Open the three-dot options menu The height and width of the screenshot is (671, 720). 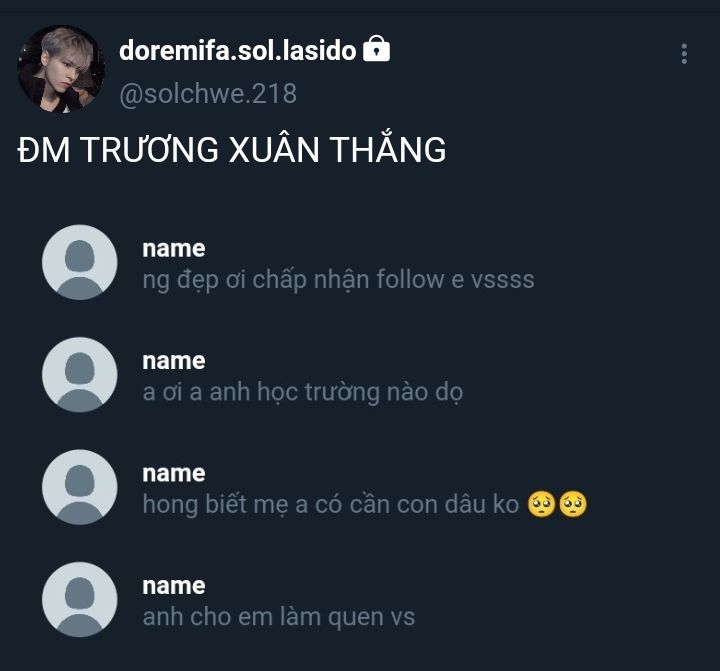pos(684,54)
